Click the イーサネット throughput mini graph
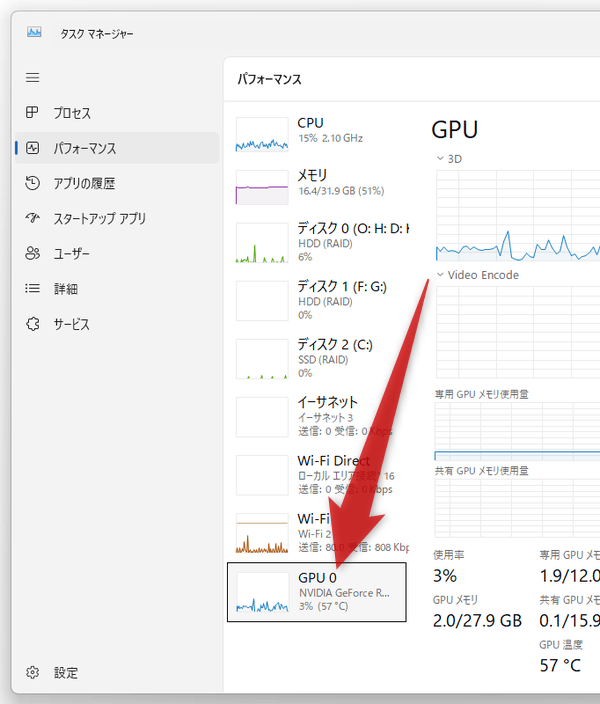This screenshot has height=704, width=600. coord(262,417)
